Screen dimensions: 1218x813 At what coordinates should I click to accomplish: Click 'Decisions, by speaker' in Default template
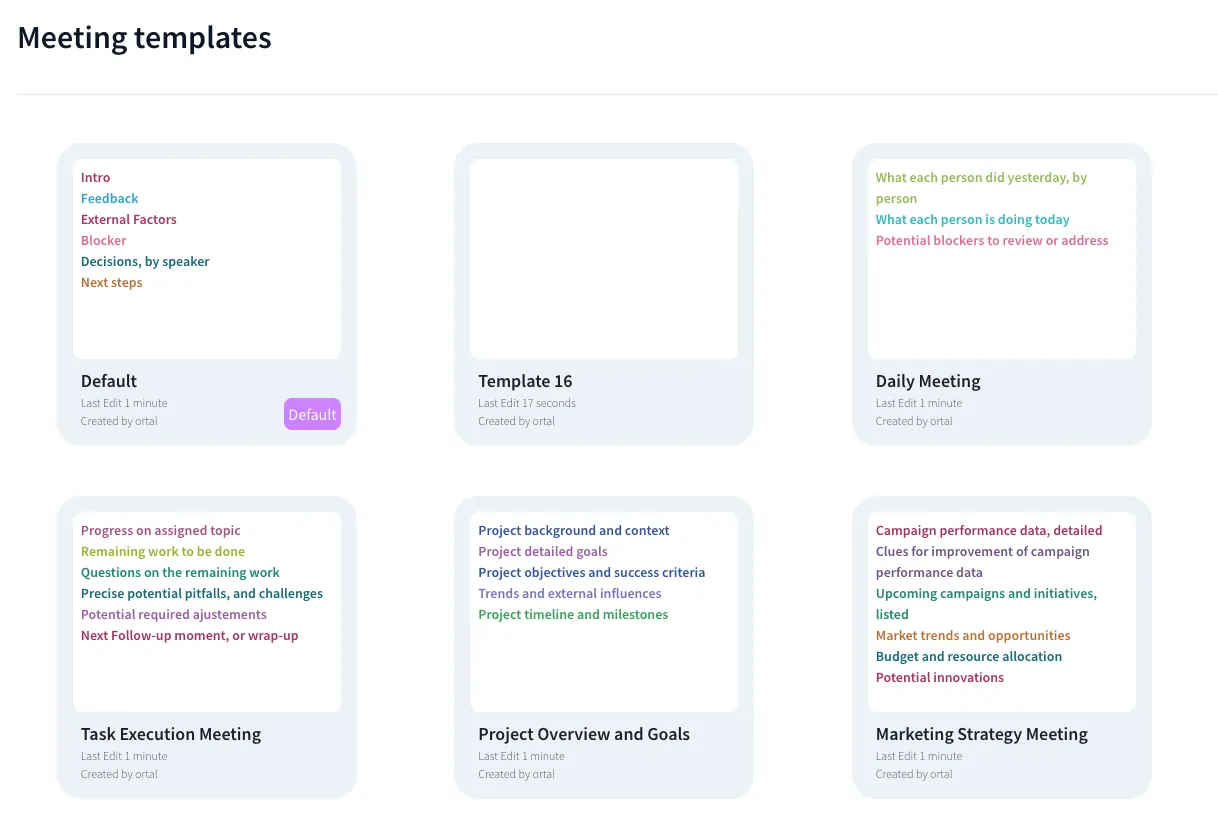[145, 262]
